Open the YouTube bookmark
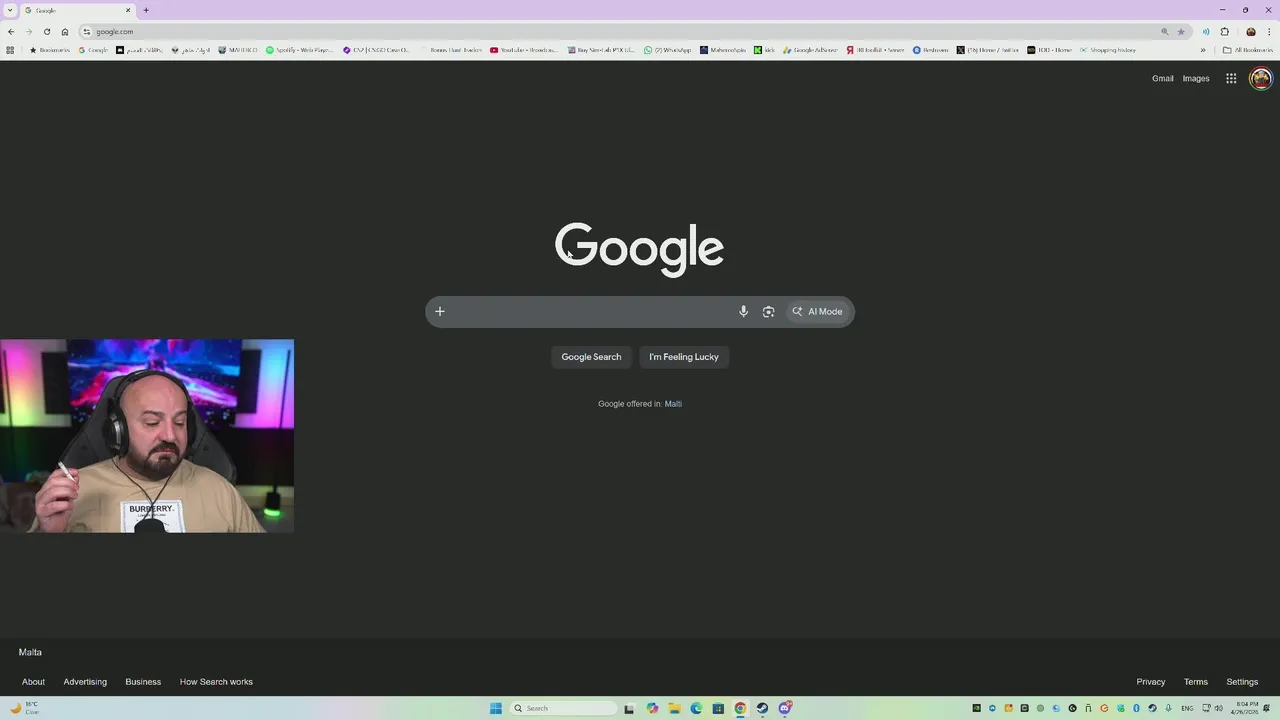 [x=524, y=50]
